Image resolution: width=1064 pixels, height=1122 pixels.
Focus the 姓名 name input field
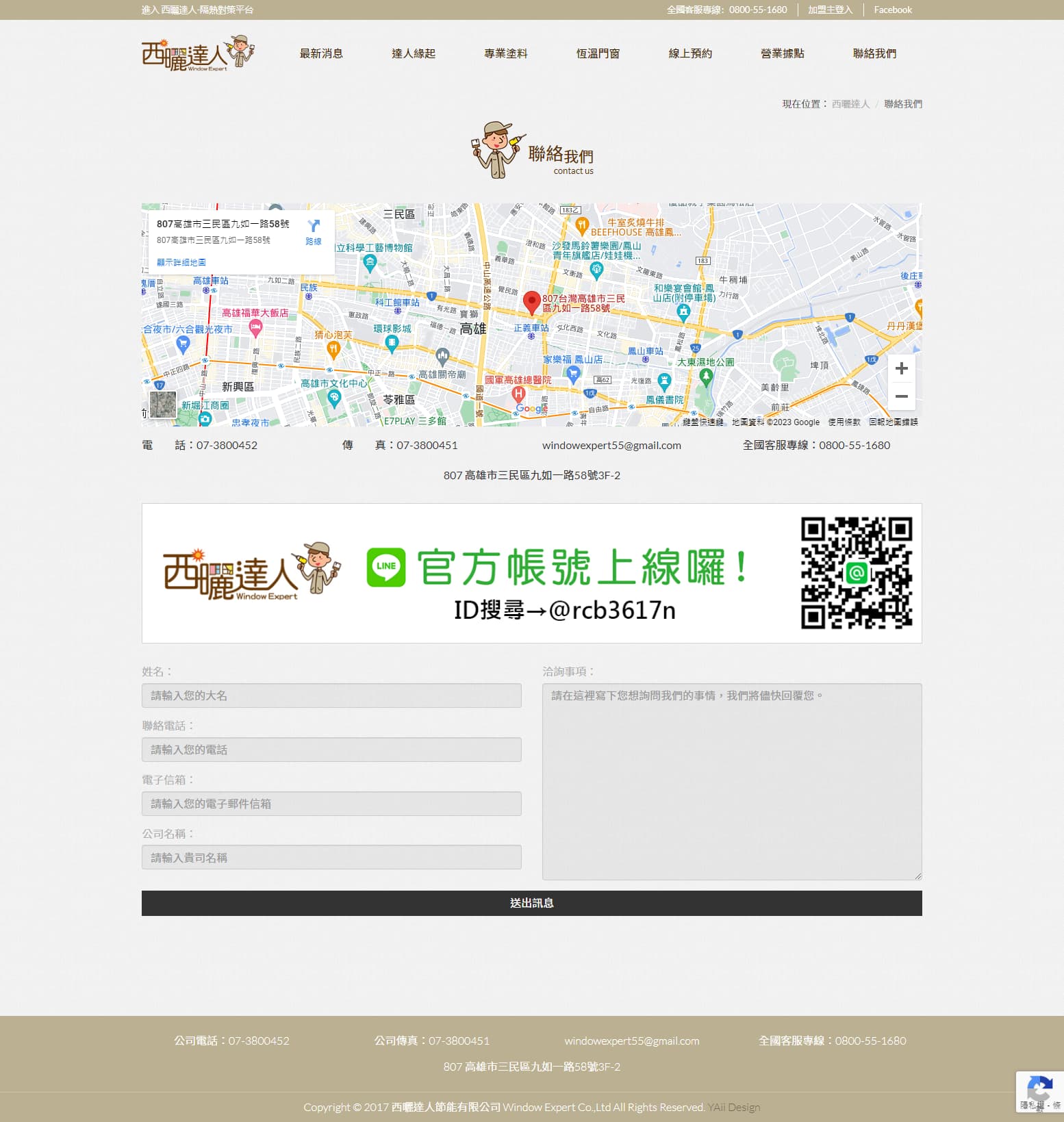(x=331, y=696)
